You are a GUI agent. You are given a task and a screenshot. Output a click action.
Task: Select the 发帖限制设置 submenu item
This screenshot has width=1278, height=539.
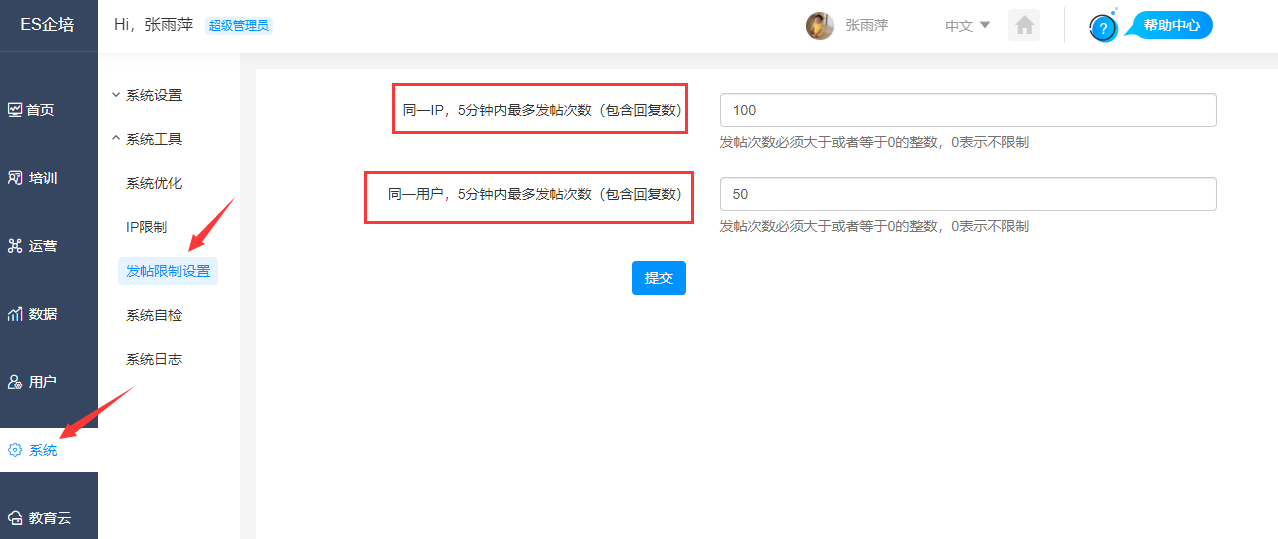[168, 271]
